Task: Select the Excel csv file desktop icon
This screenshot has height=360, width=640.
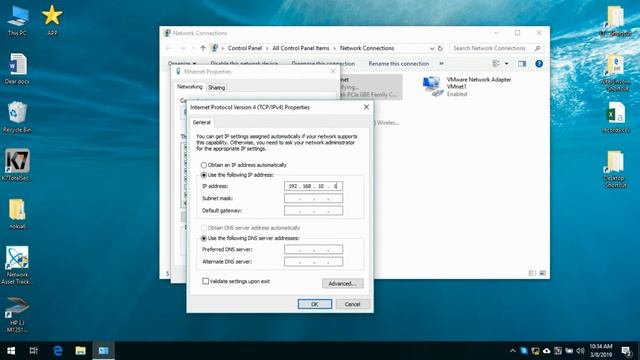Action: [616, 117]
